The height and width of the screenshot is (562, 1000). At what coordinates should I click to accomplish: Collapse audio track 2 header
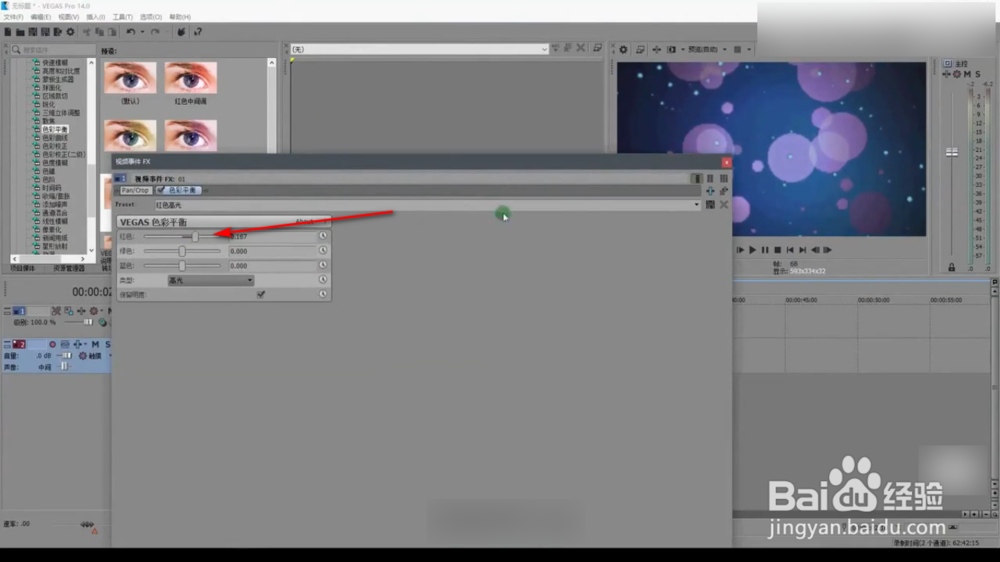[7, 344]
